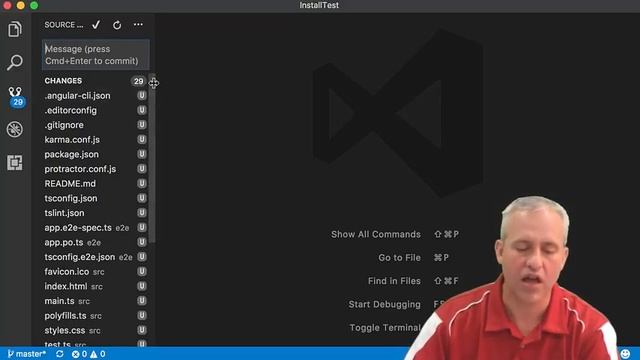The width and height of the screenshot is (640, 360).
Task: Click the U status icon for protractor.conf.js
Action: click(142, 169)
